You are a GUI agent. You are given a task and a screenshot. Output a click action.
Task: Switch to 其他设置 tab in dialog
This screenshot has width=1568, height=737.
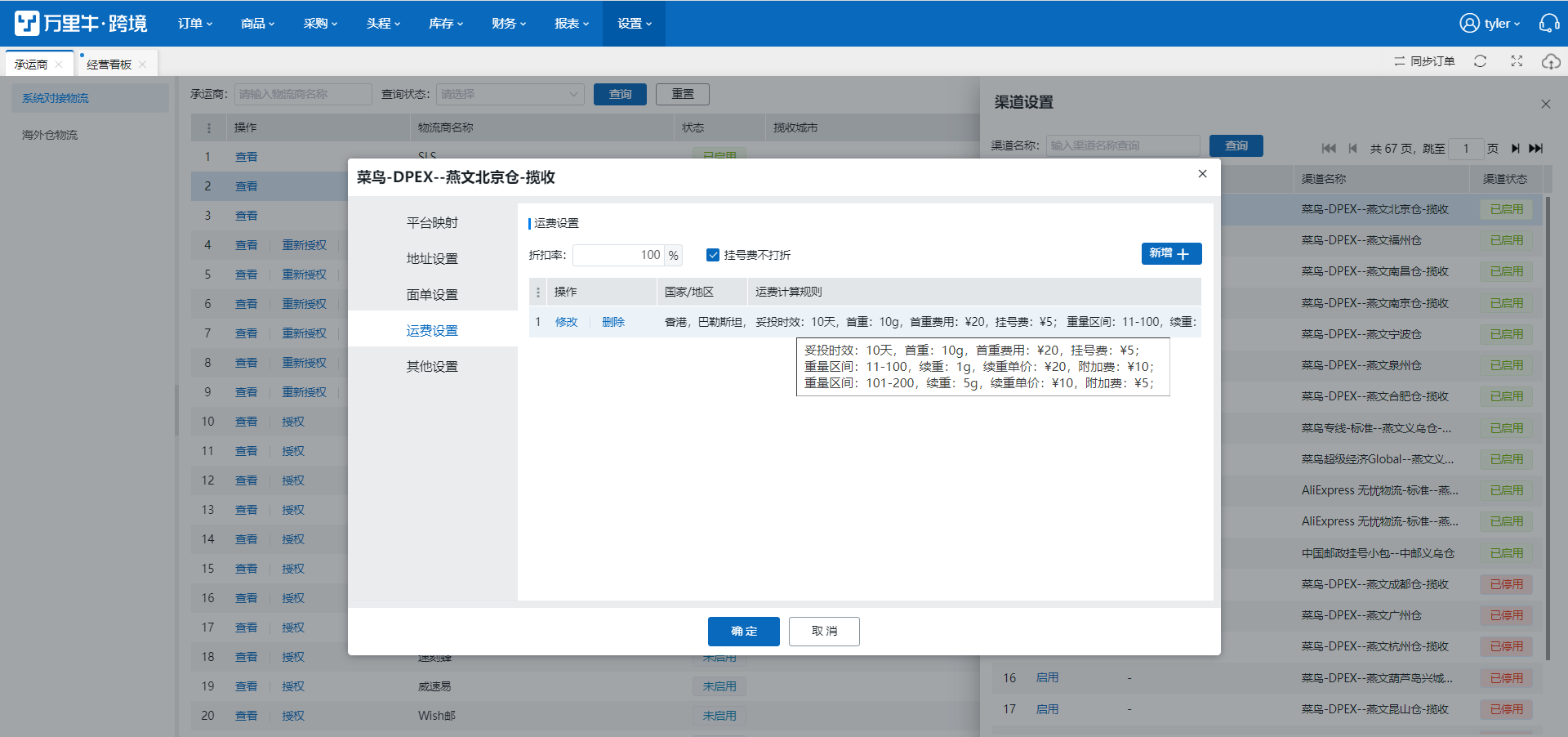pyautogui.click(x=432, y=366)
